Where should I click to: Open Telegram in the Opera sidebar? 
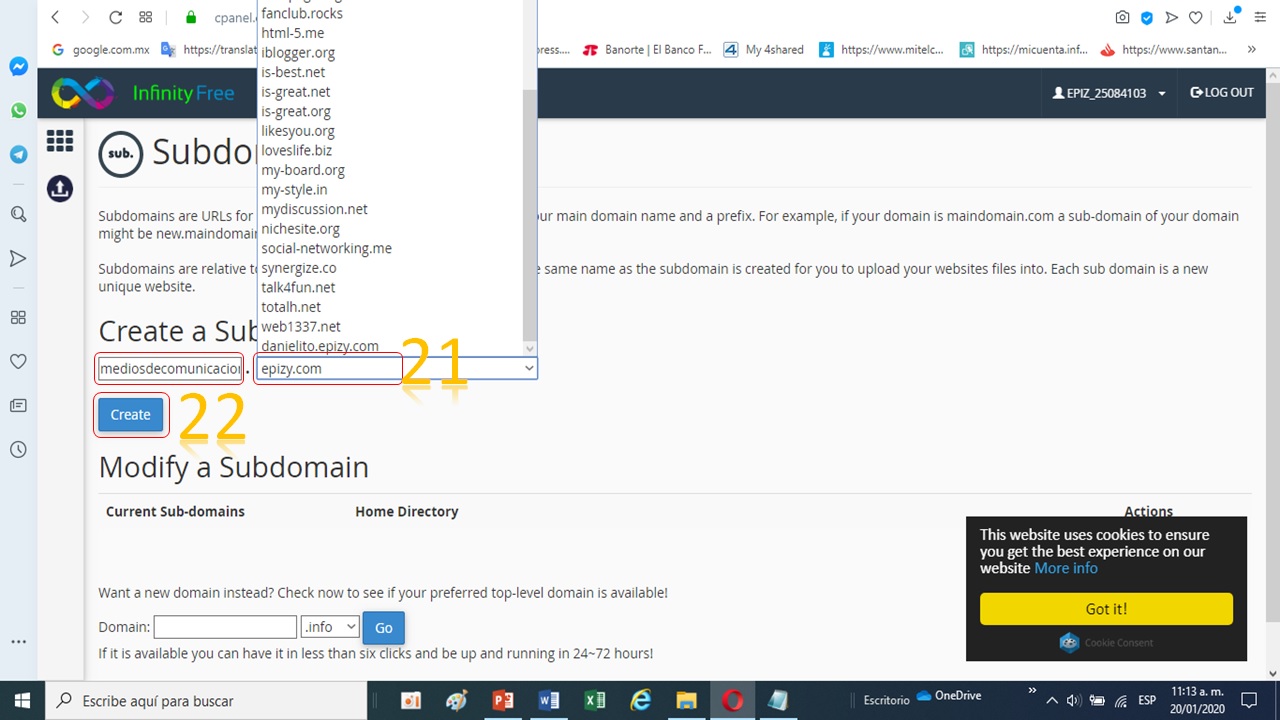pos(18,155)
